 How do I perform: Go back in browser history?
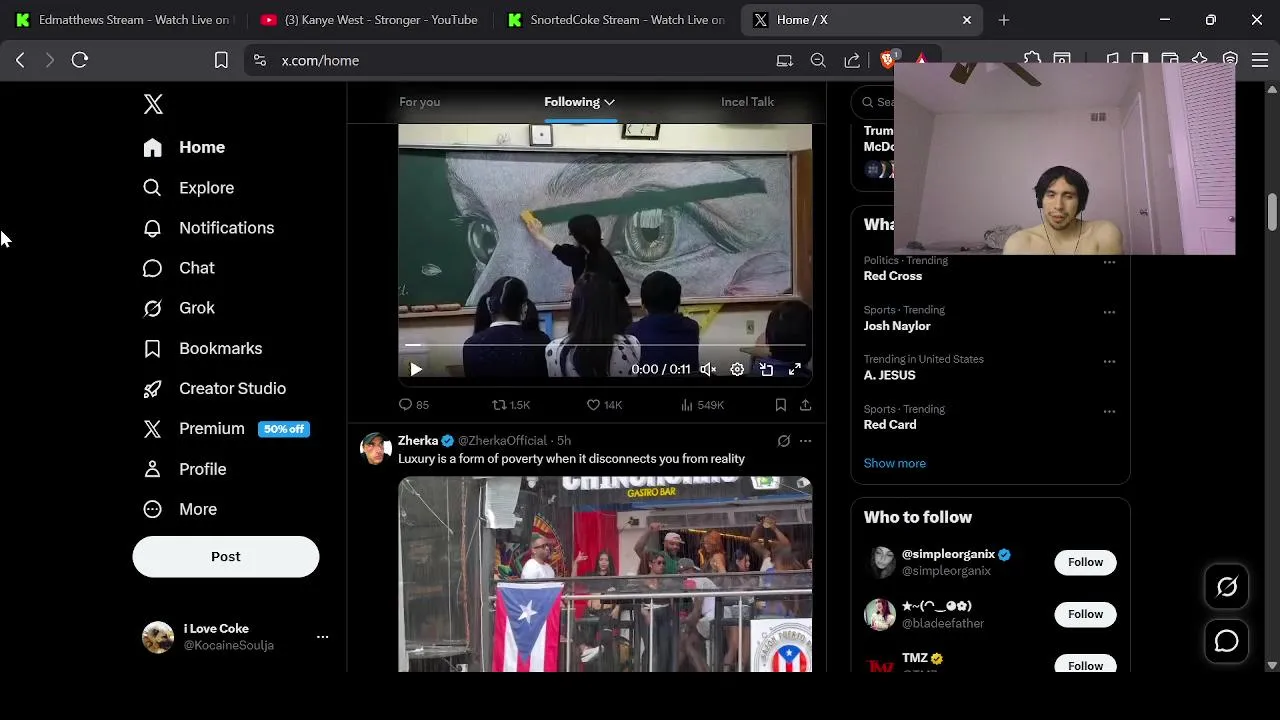(20, 60)
